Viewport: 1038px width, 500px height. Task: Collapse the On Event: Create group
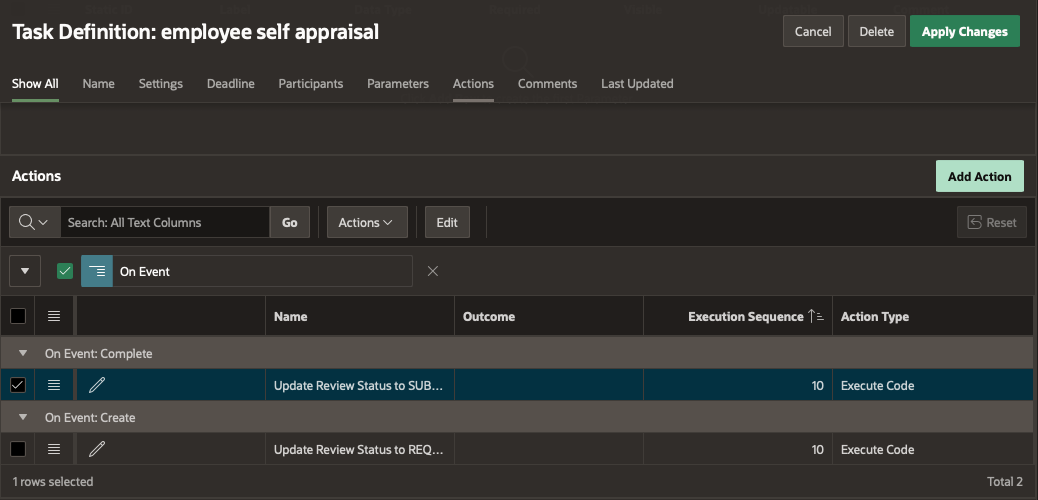[24, 417]
